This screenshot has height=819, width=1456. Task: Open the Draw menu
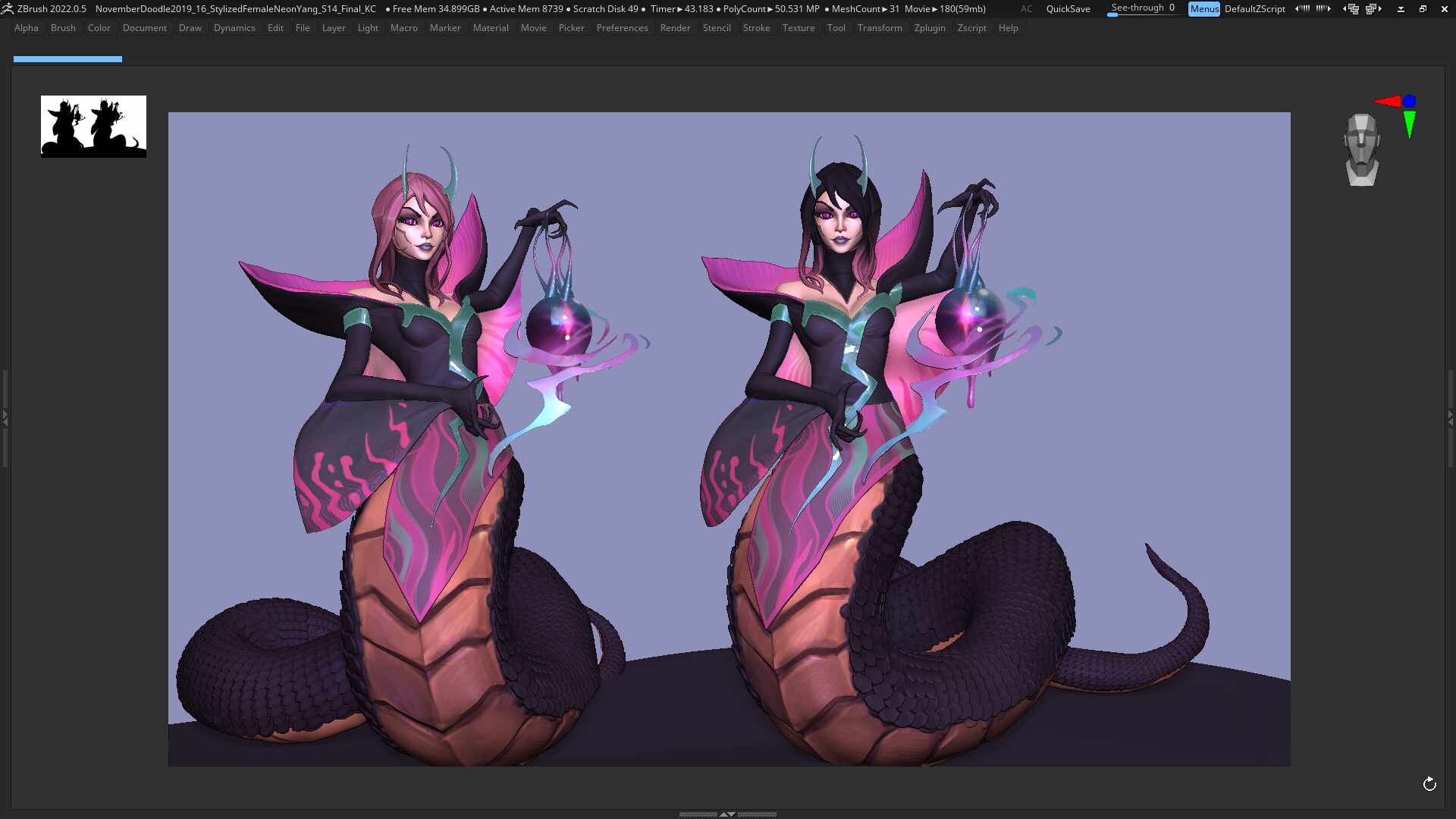click(190, 28)
